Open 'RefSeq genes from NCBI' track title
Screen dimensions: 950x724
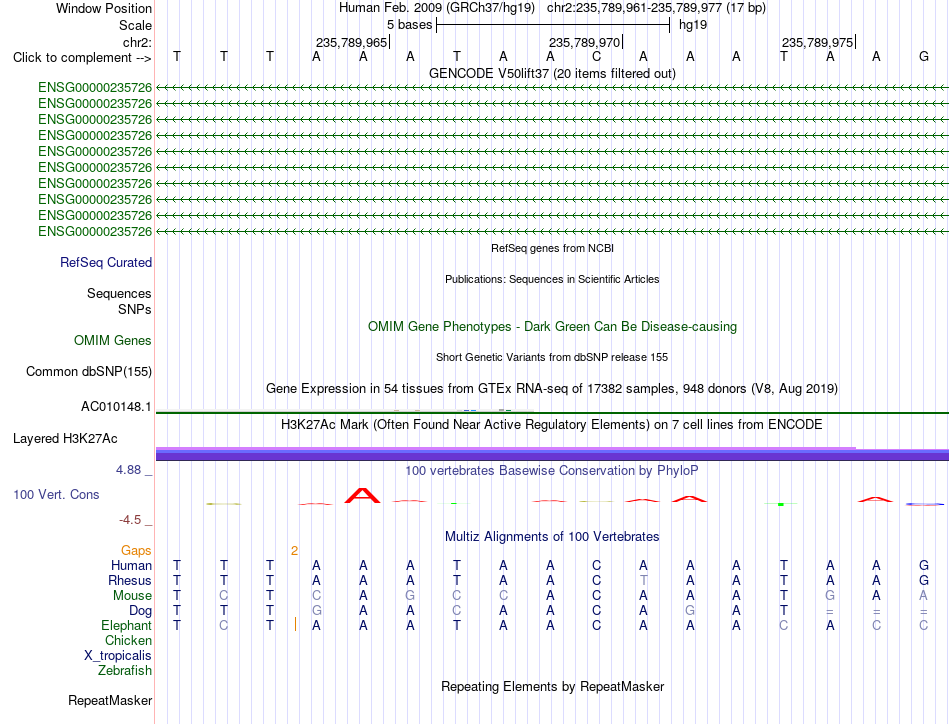[552, 248]
